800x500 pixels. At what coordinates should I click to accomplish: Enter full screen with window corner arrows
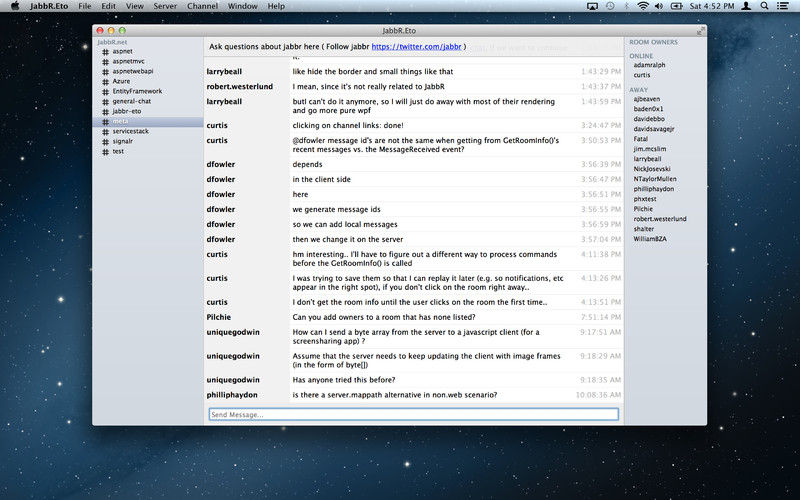(x=701, y=31)
